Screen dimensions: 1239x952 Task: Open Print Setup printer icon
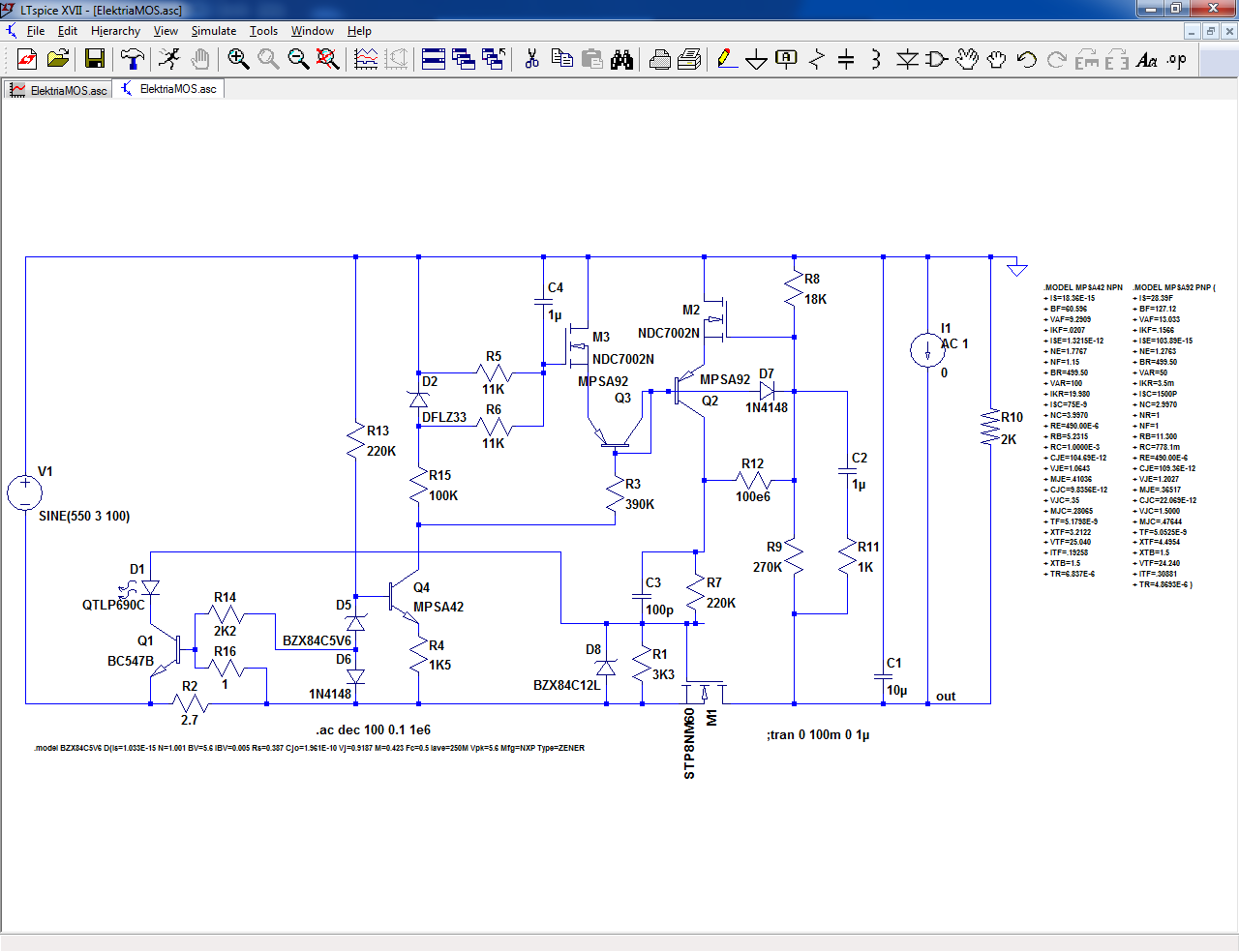pos(659,59)
